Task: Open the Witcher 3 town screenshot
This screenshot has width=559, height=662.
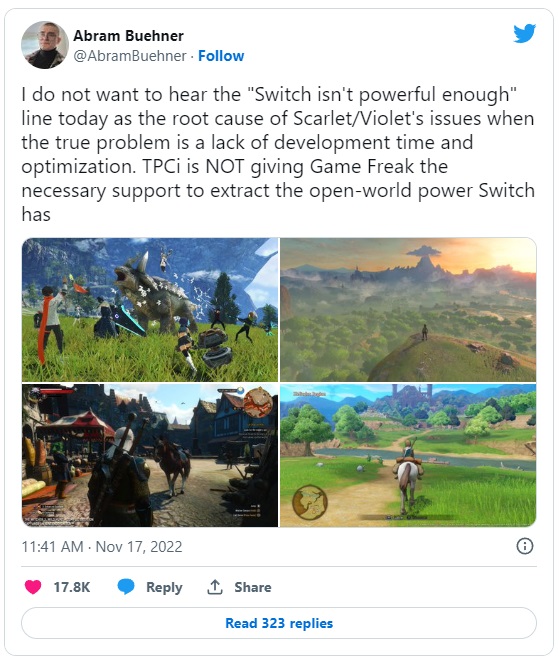Action: click(x=150, y=455)
